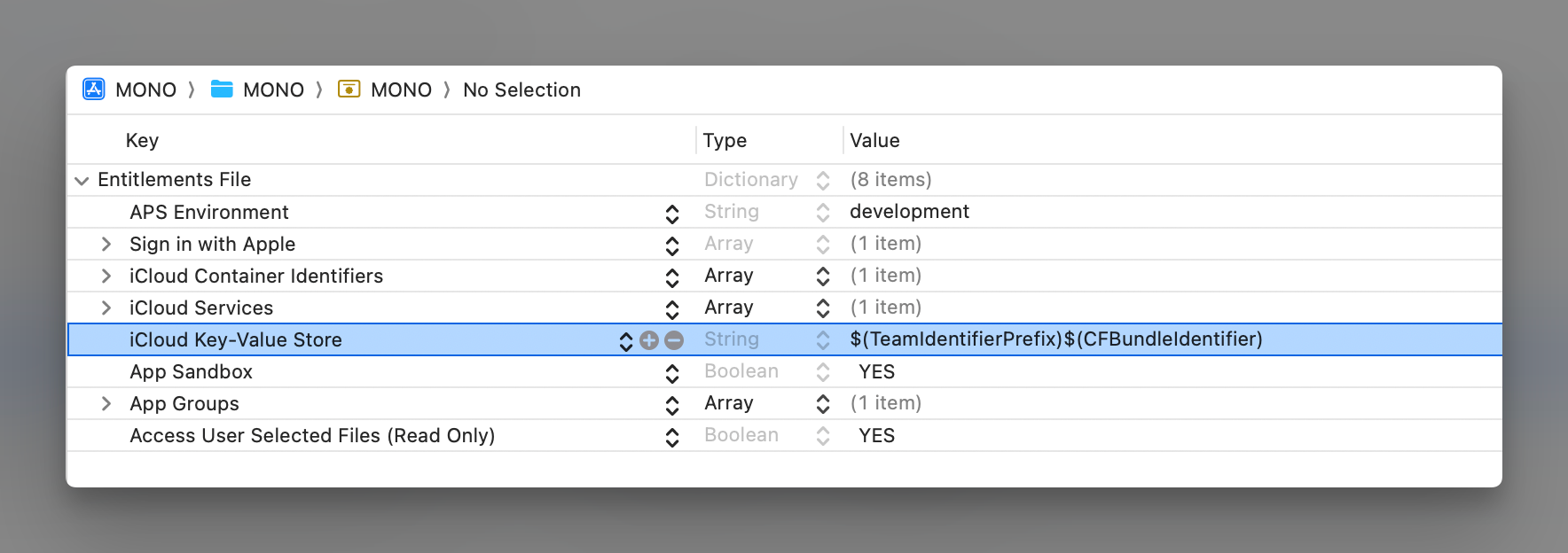Expand iCloud Container Identifiers array
Viewport: 1568px width, 553px height.
106,276
